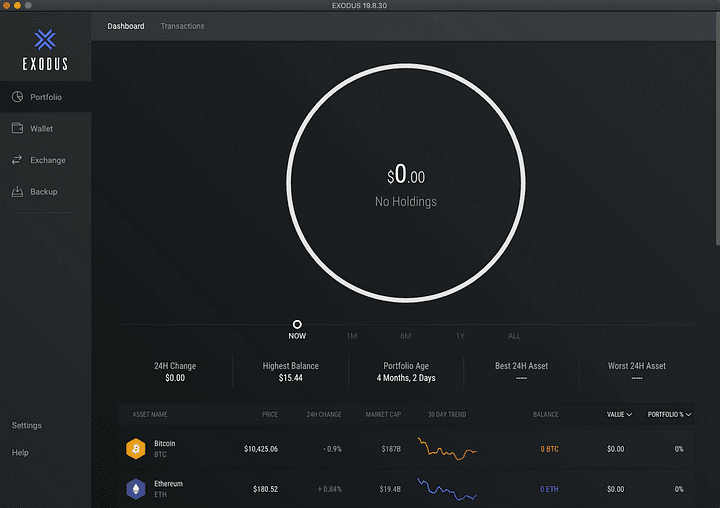The image size is (720, 508).
Task: Open Help in the sidebar
Action: pyautogui.click(x=20, y=452)
